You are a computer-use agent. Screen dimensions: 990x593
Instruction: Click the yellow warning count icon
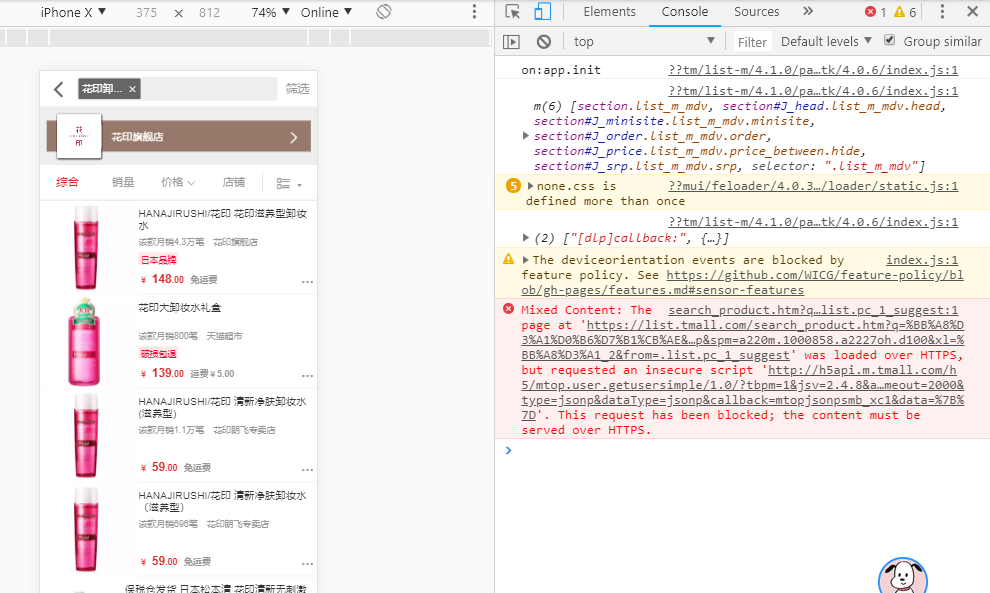pyautogui.click(x=899, y=11)
